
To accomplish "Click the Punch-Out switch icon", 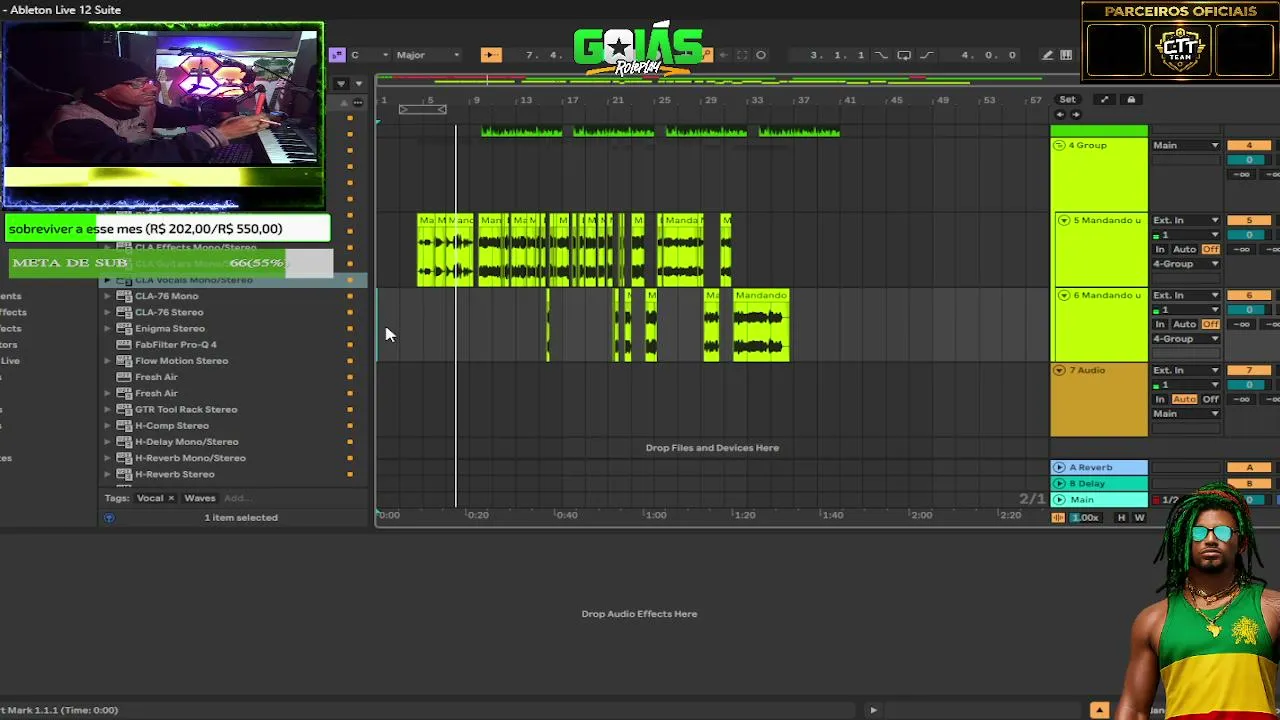I will (x=926, y=55).
